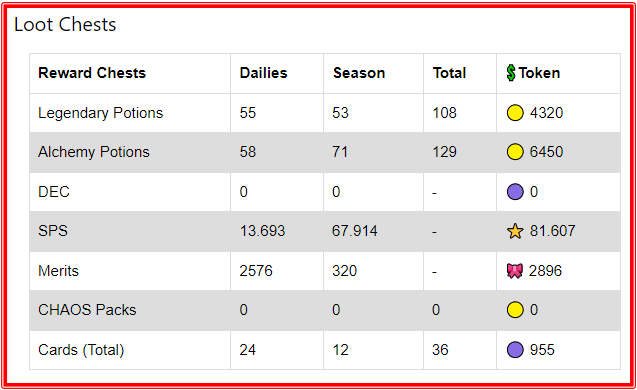Click purple circle icon beside 955

(515, 350)
